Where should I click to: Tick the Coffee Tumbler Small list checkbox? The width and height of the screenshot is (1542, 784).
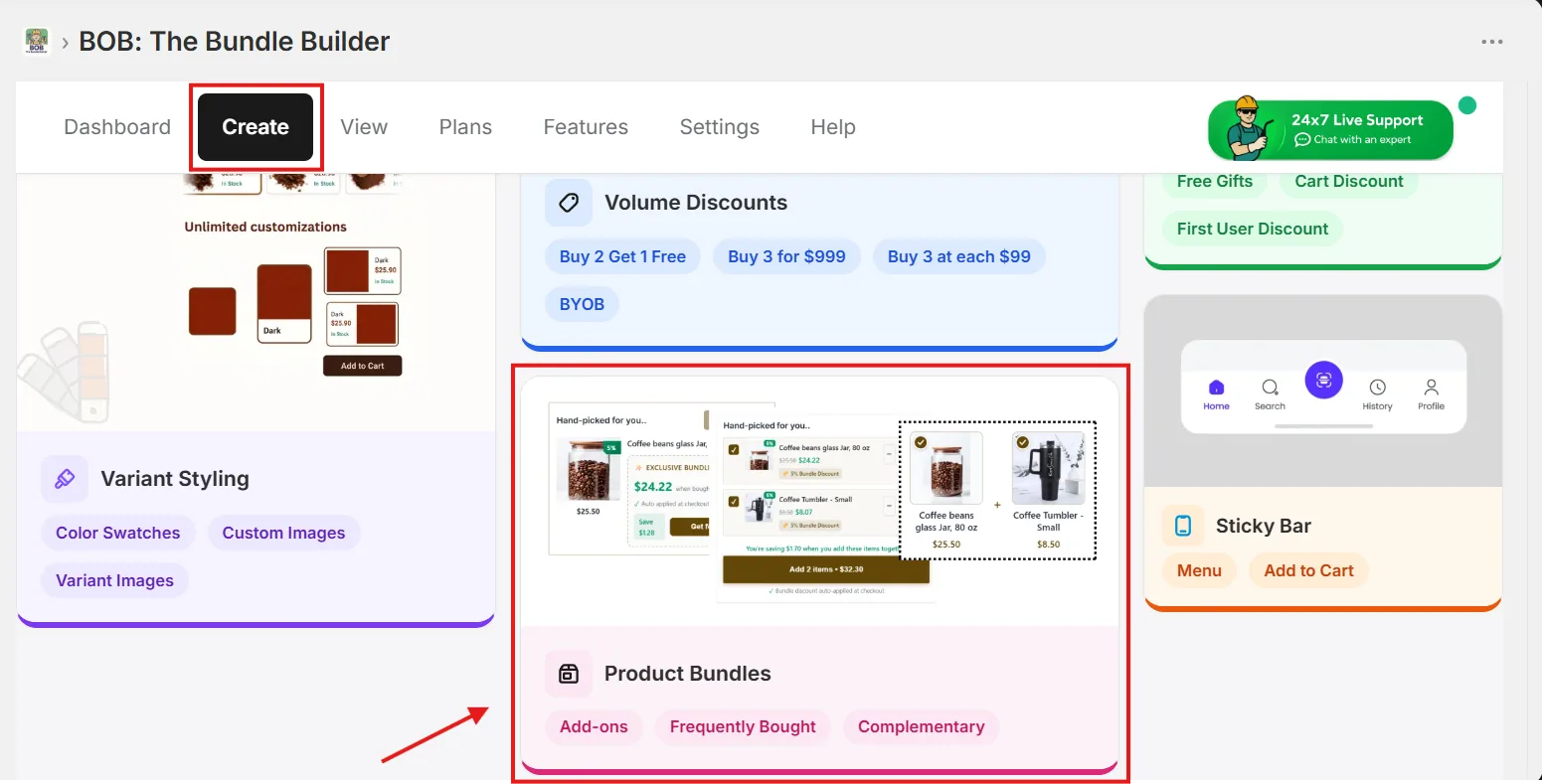[734, 502]
